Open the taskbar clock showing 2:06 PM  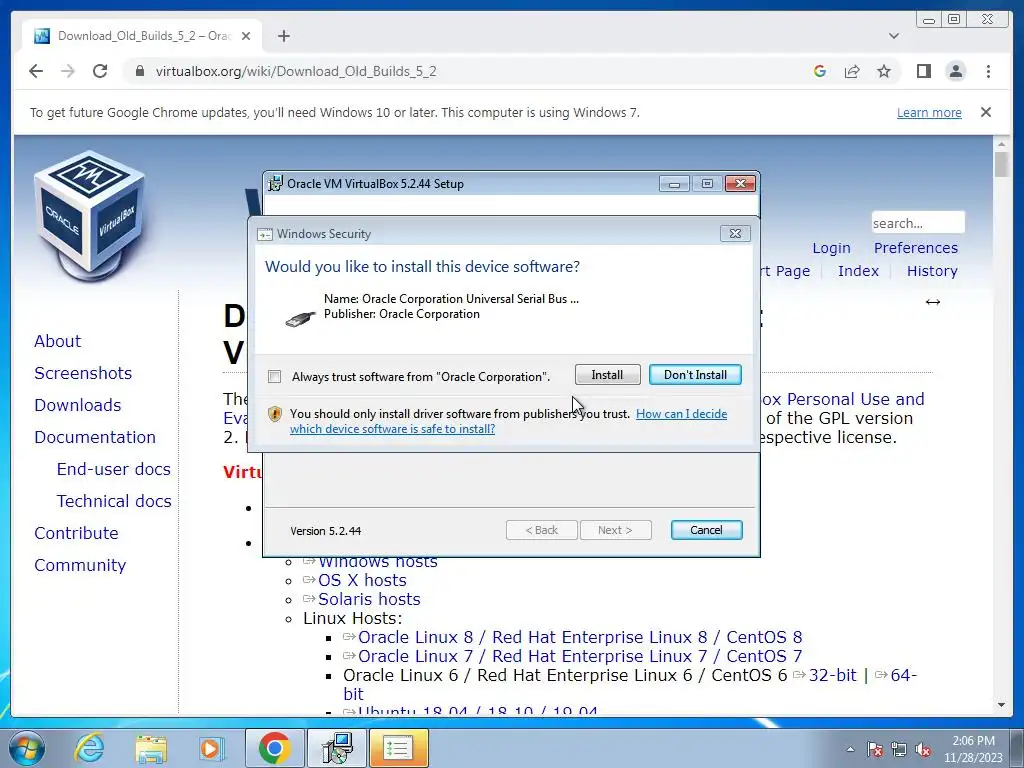[973, 749]
